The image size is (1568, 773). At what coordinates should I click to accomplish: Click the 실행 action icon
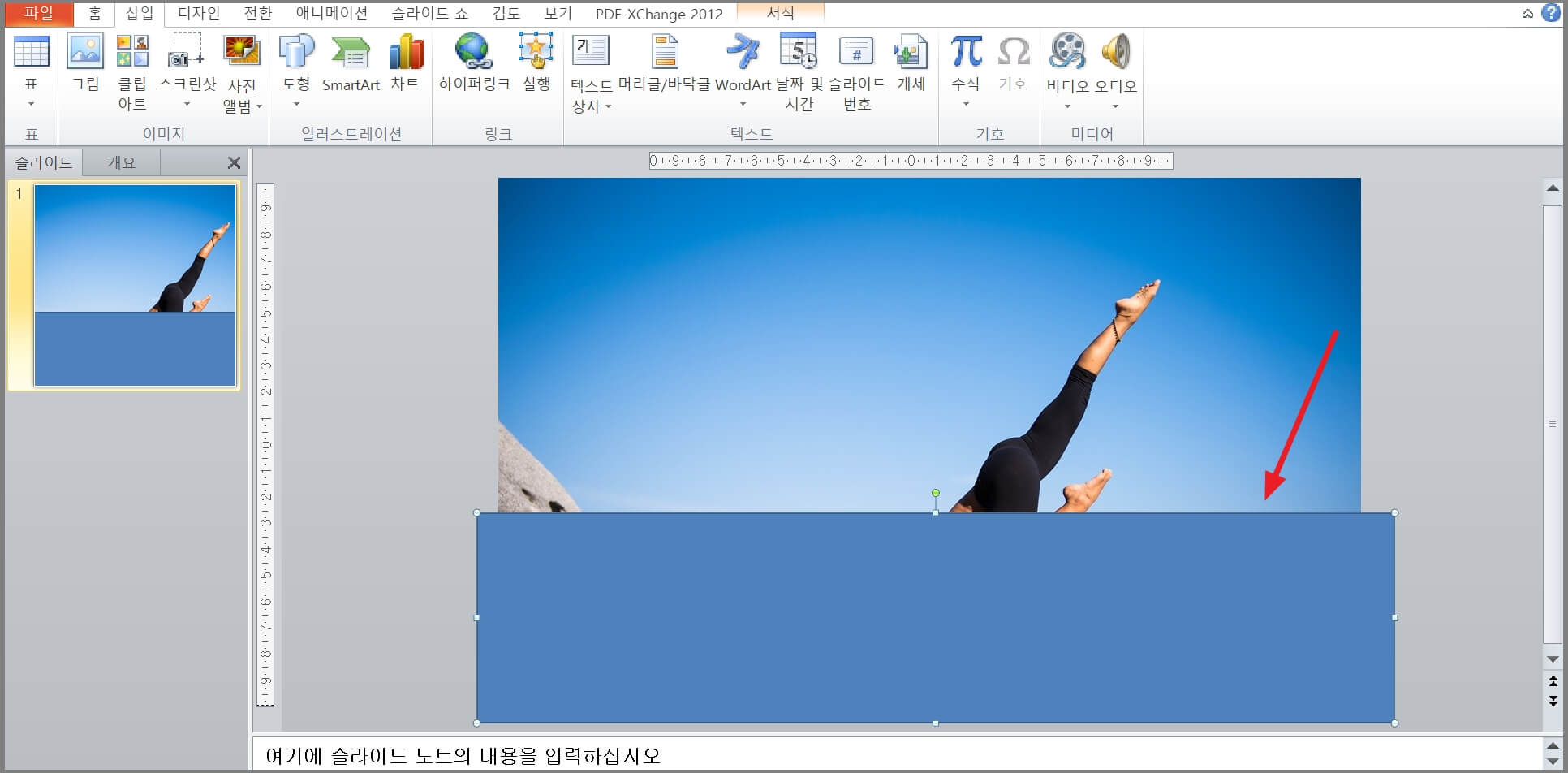(x=536, y=50)
